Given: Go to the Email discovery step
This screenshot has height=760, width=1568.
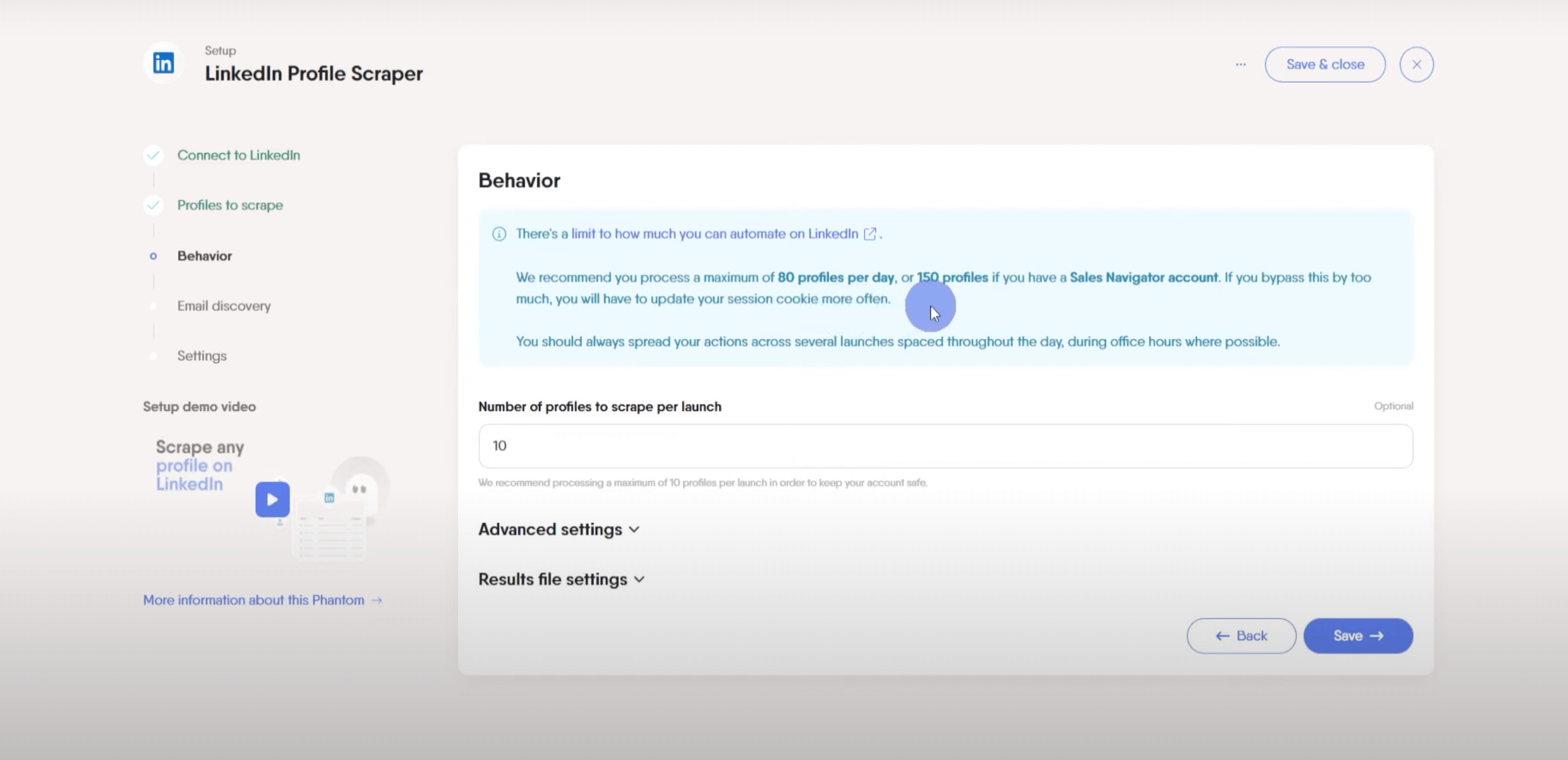Looking at the screenshot, I should click(x=223, y=306).
